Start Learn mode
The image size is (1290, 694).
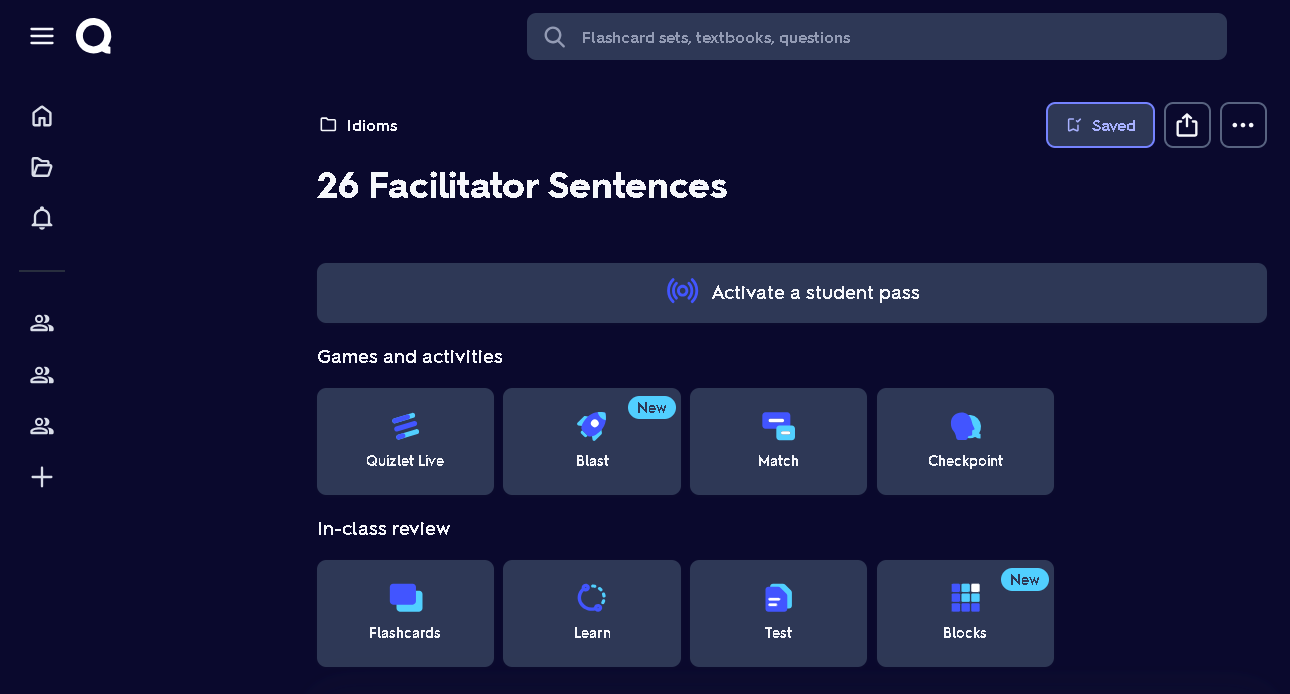592,613
